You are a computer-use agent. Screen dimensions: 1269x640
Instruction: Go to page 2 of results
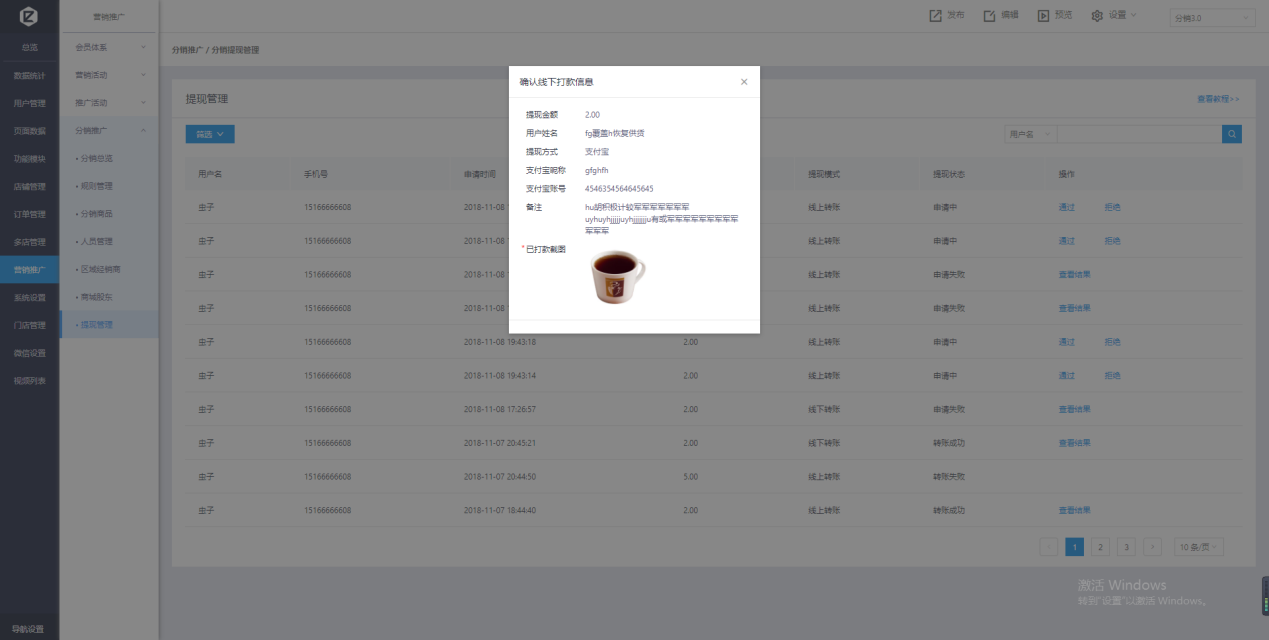[x=1100, y=547]
